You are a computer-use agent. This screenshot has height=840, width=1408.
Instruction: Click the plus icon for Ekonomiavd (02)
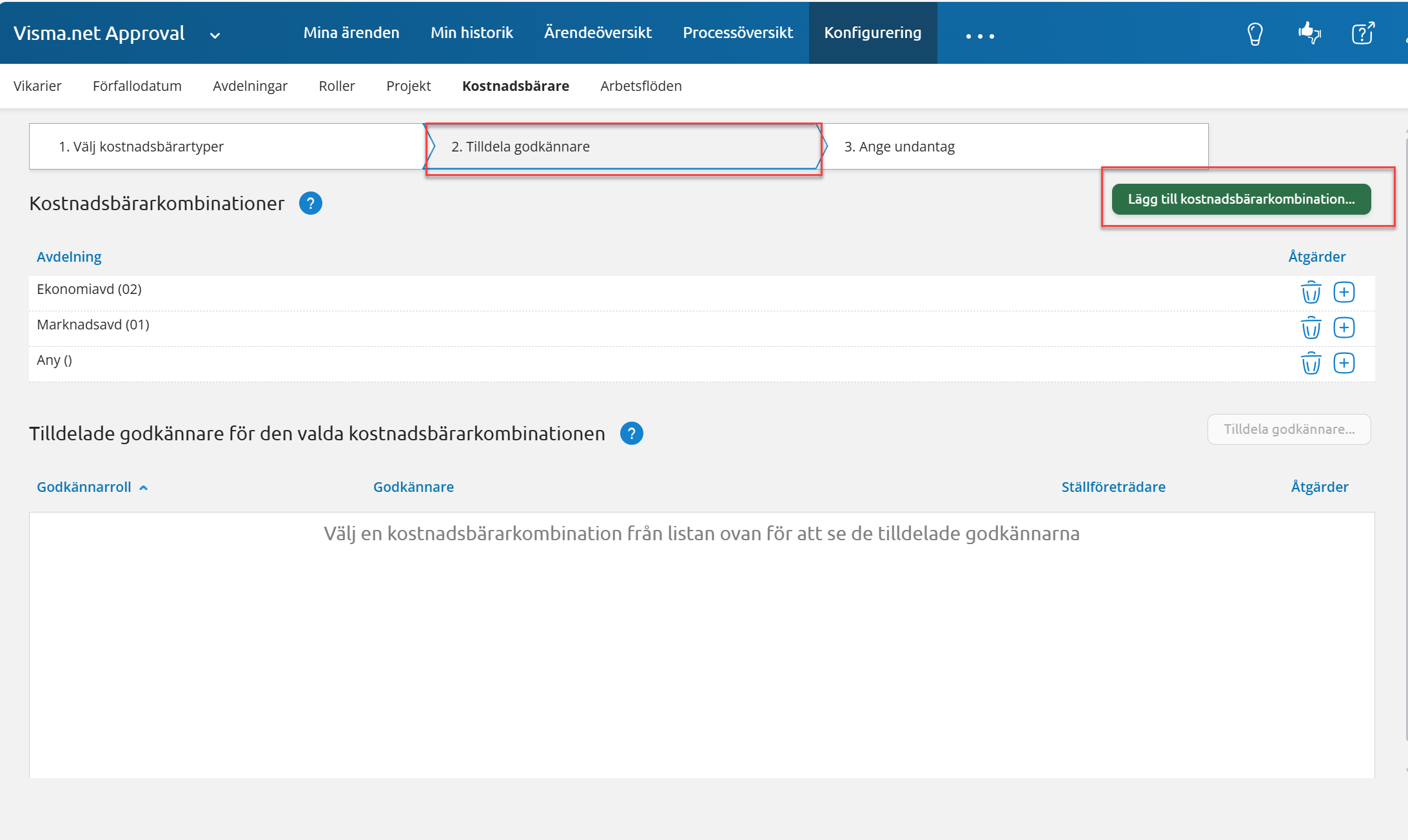point(1344,293)
